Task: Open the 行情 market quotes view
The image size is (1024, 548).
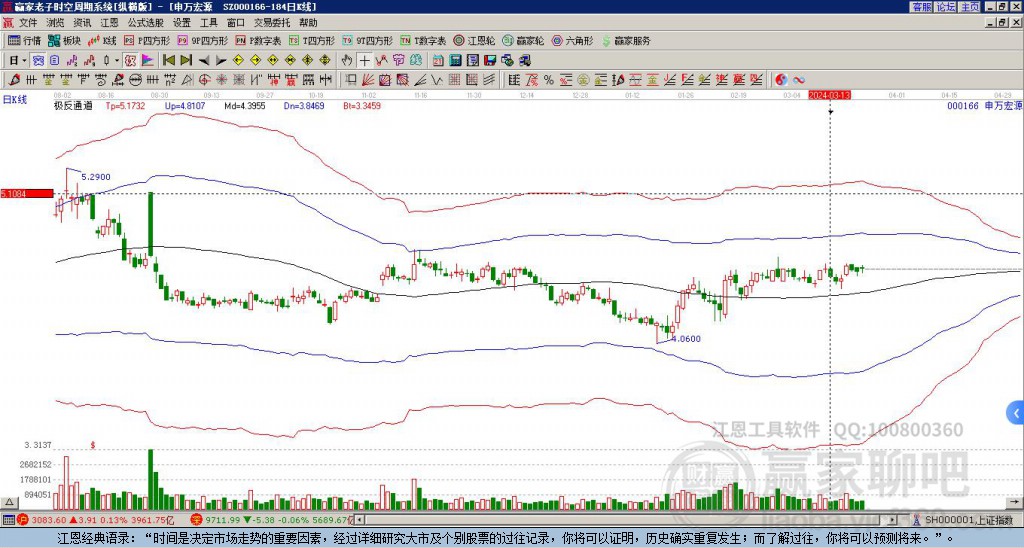Action: click(24, 40)
